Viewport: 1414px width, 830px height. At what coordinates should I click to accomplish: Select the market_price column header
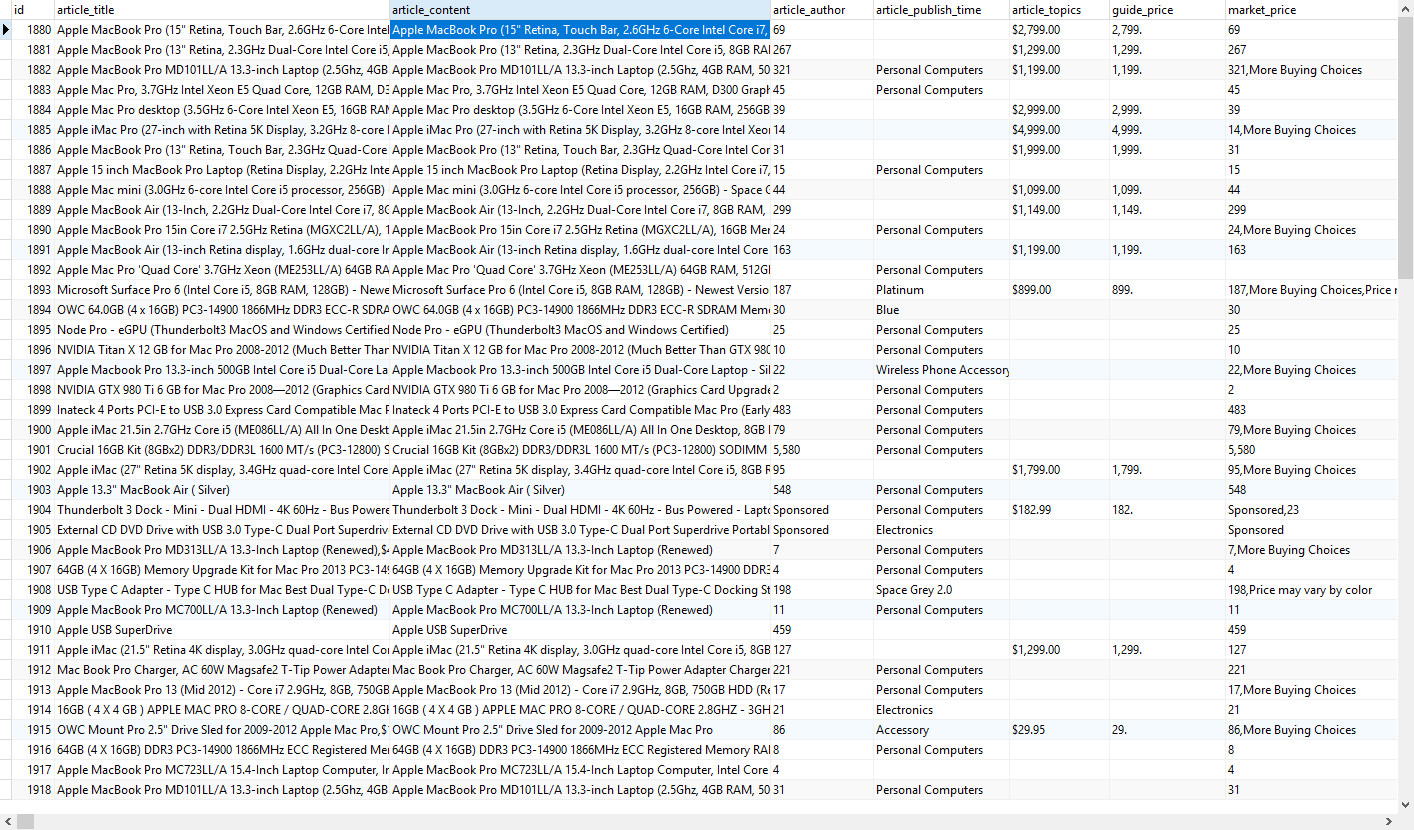point(1311,10)
